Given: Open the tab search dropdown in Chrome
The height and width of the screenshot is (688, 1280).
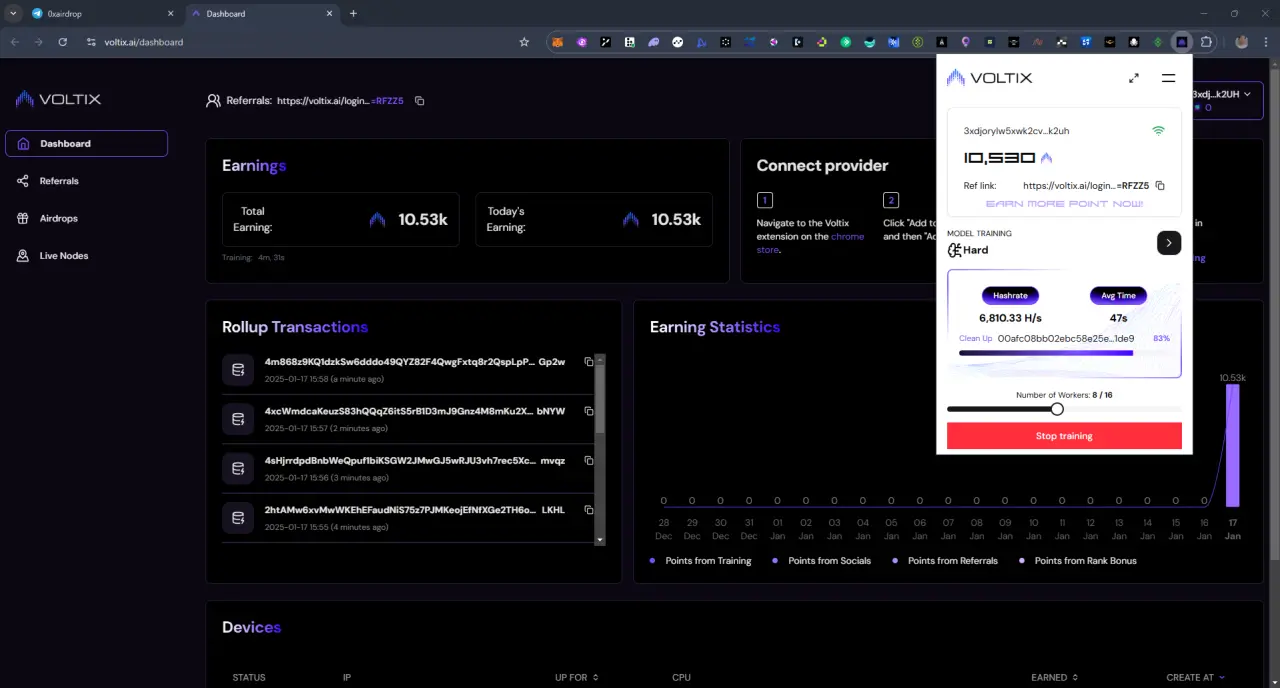Looking at the screenshot, I should [x=13, y=14].
